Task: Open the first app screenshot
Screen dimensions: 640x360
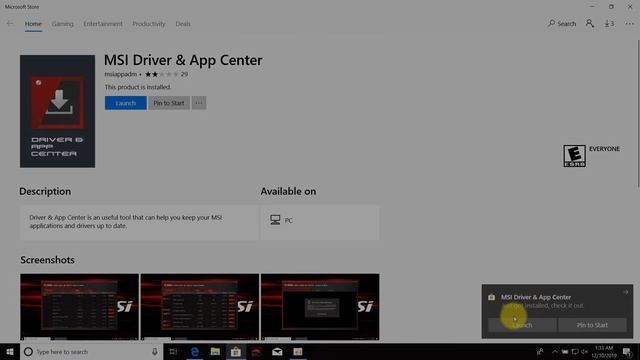Action: pos(79,307)
